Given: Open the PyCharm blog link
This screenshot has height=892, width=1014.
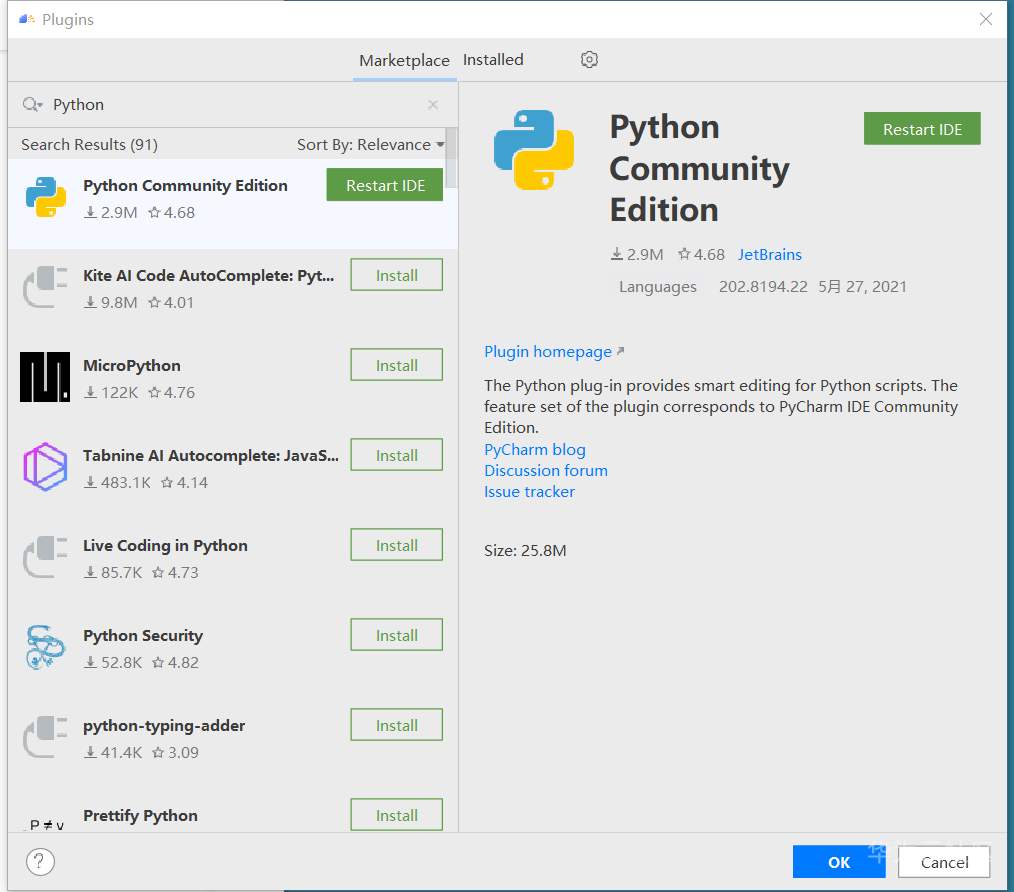Looking at the screenshot, I should coord(535,450).
